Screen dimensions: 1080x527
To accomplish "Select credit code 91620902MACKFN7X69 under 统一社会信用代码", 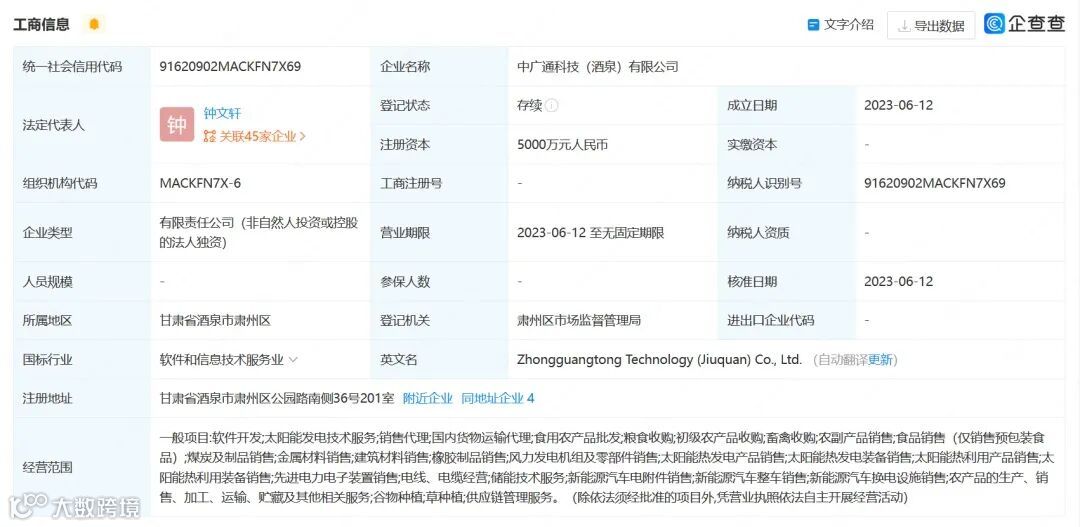I will (230, 67).
